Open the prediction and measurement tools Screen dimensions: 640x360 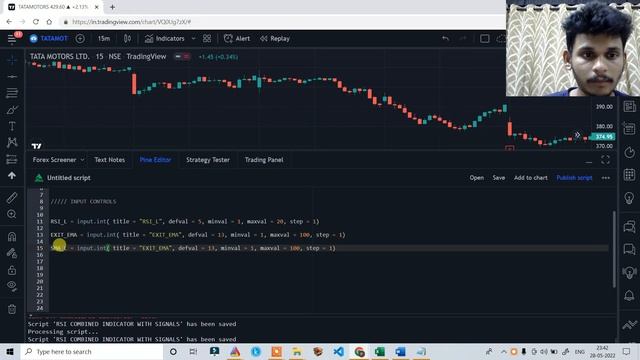pyautogui.click(x=12, y=159)
